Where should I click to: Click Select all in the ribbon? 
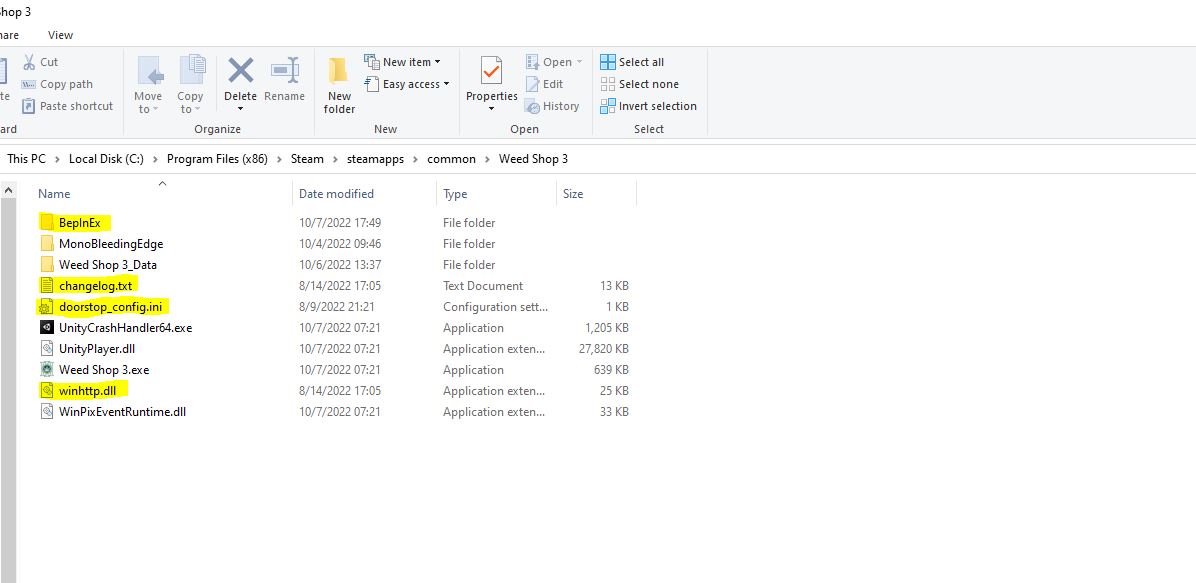632,62
